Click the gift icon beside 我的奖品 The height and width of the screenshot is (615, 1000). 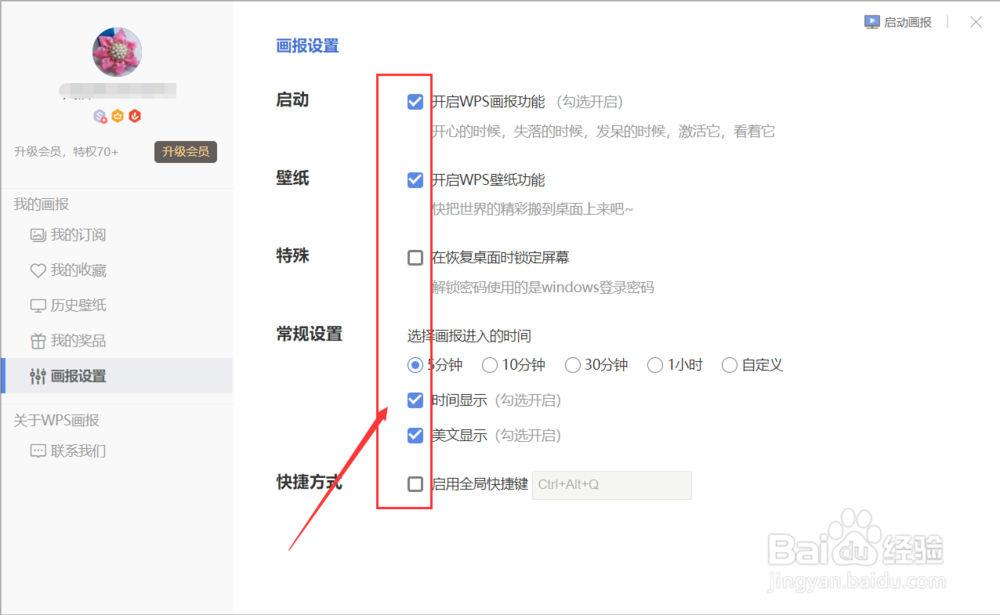tap(38, 341)
